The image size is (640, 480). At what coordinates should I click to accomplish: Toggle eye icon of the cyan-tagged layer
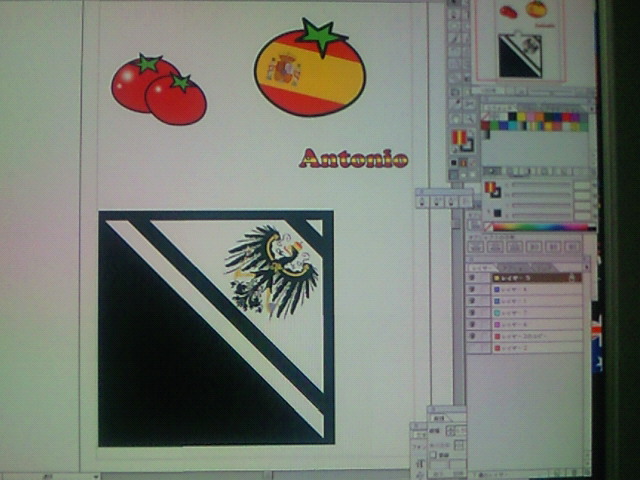[473, 313]
